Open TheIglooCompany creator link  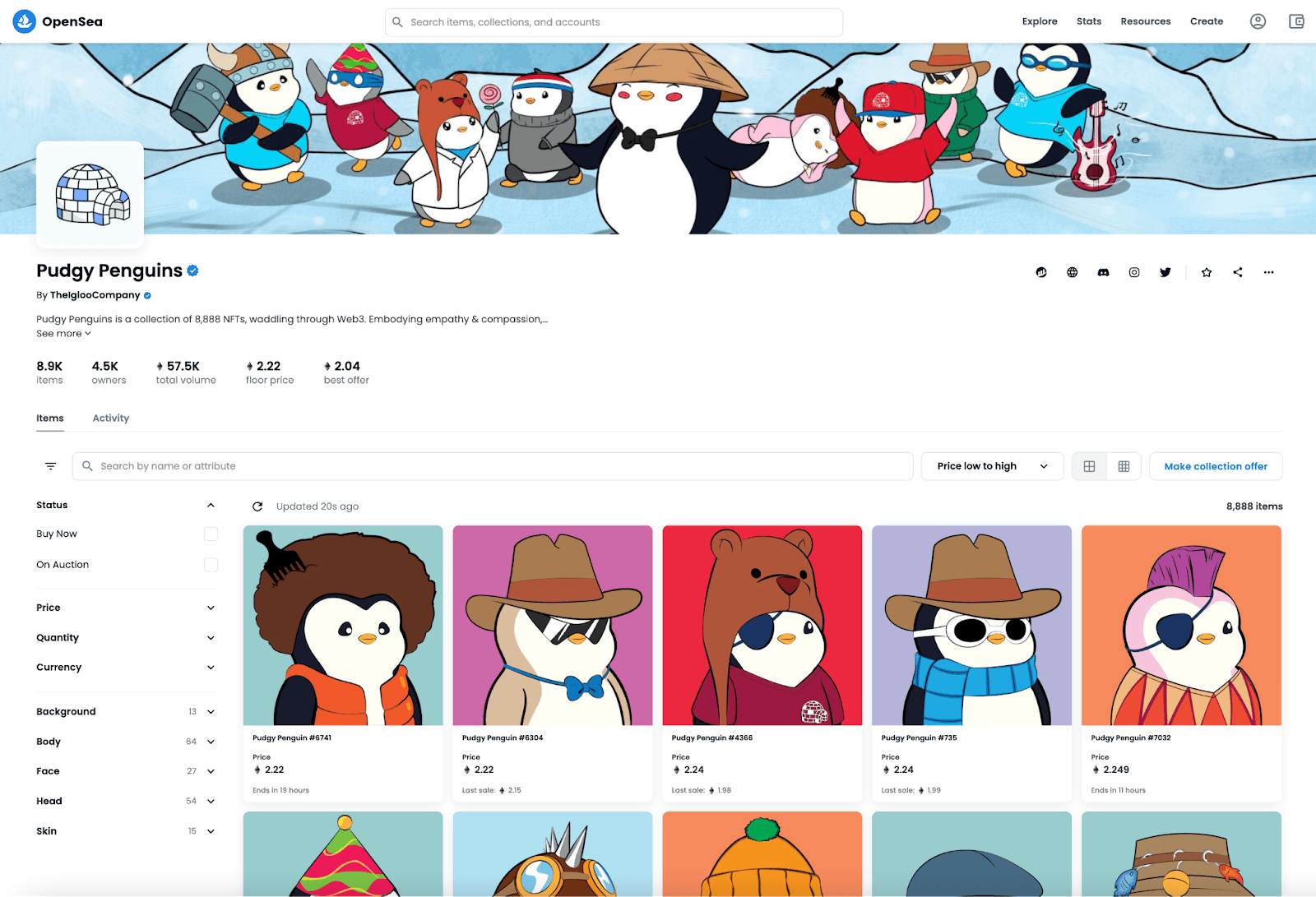[95, 295]
